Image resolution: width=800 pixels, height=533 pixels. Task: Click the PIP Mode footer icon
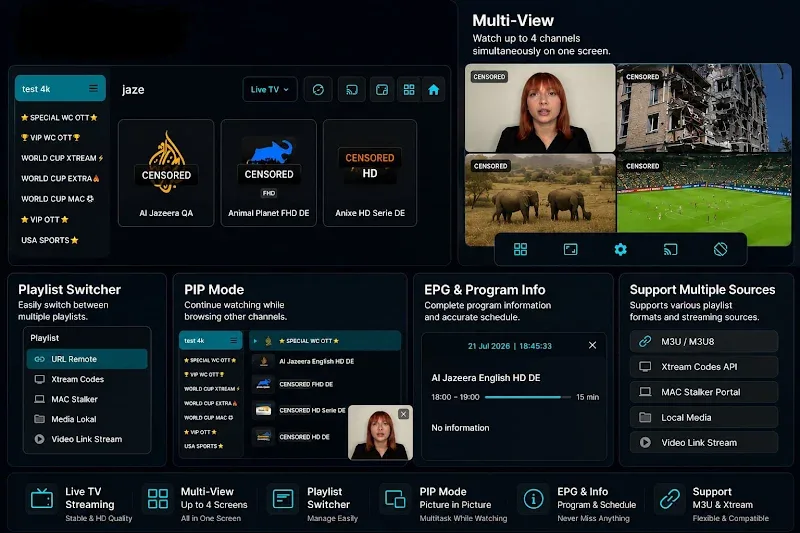coord(395,498)
